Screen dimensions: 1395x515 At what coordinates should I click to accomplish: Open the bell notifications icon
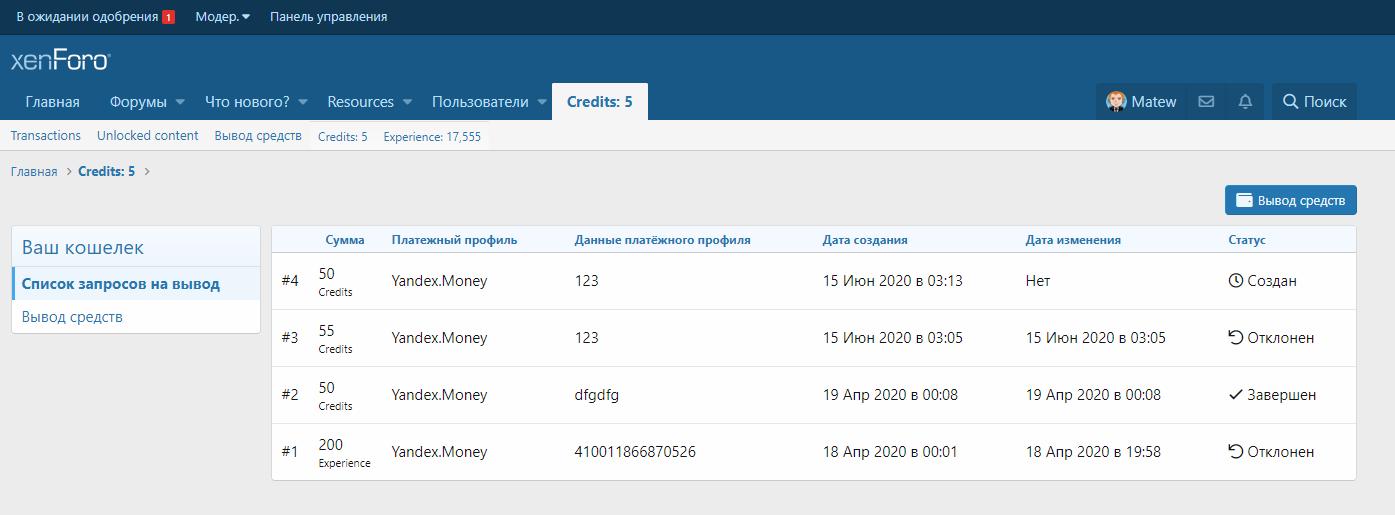click(x=1245, y=102)
